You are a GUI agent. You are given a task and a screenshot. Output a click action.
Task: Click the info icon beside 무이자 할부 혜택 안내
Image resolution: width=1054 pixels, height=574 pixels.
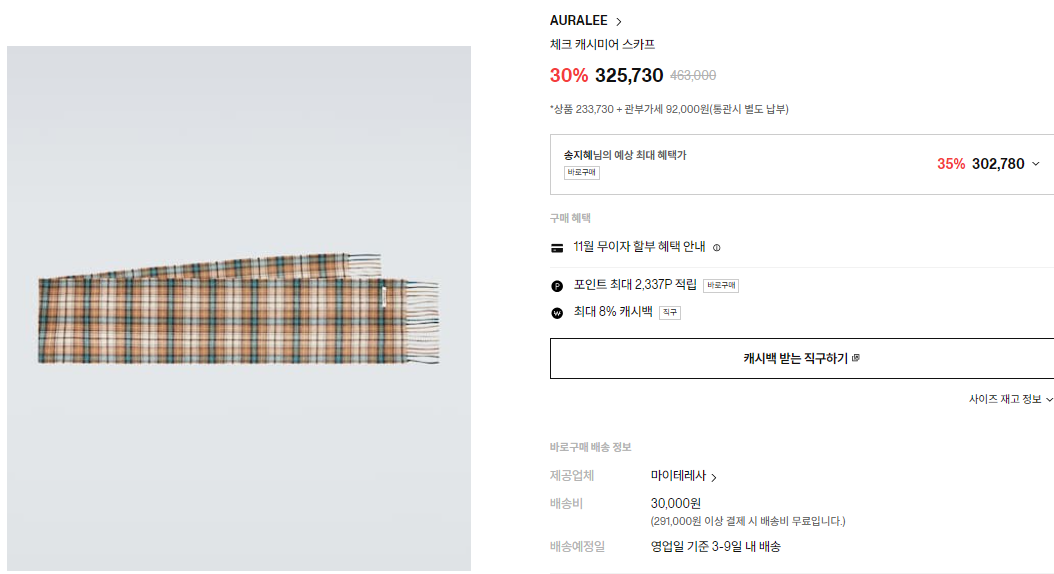716,247
